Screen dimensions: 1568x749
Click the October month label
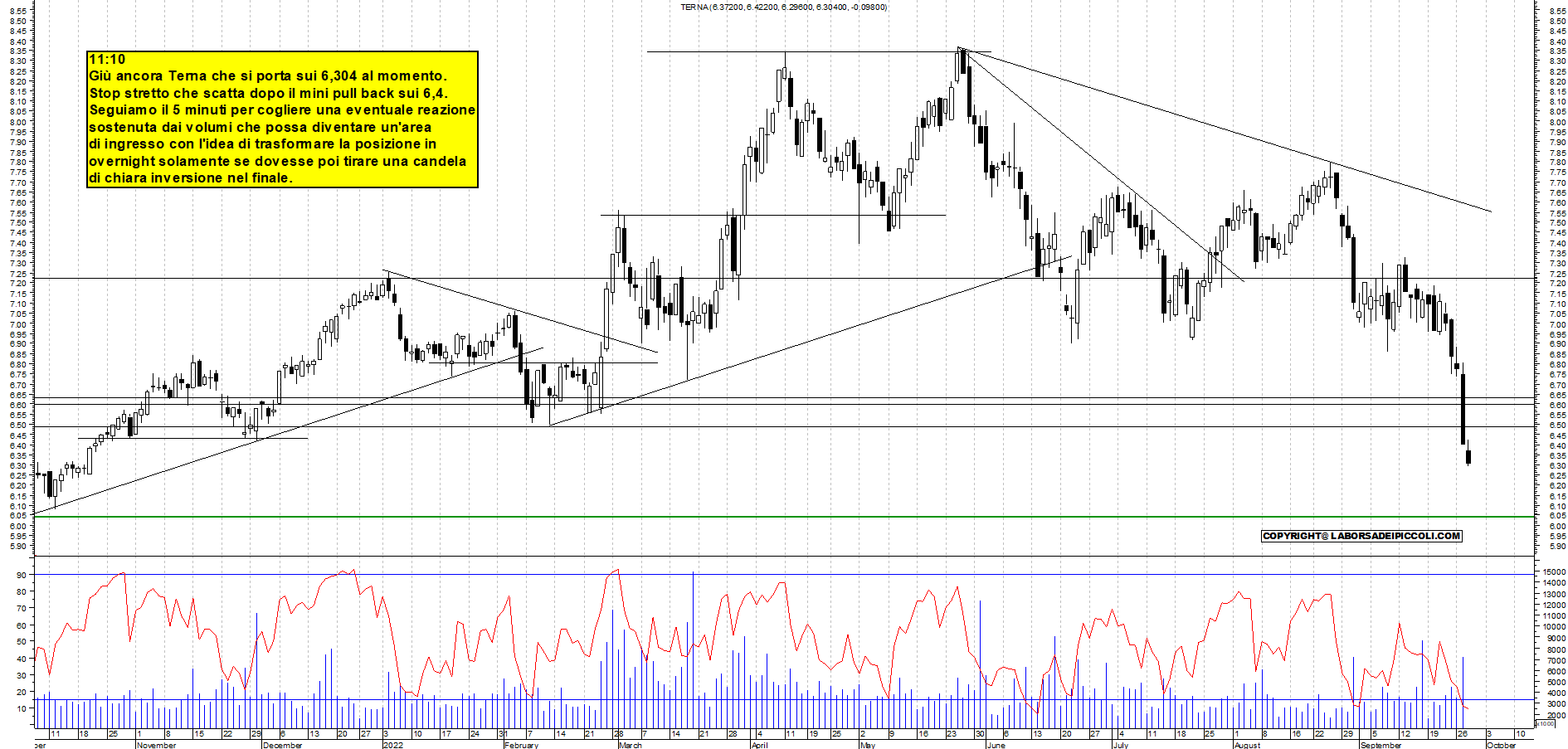[1501, 745]
